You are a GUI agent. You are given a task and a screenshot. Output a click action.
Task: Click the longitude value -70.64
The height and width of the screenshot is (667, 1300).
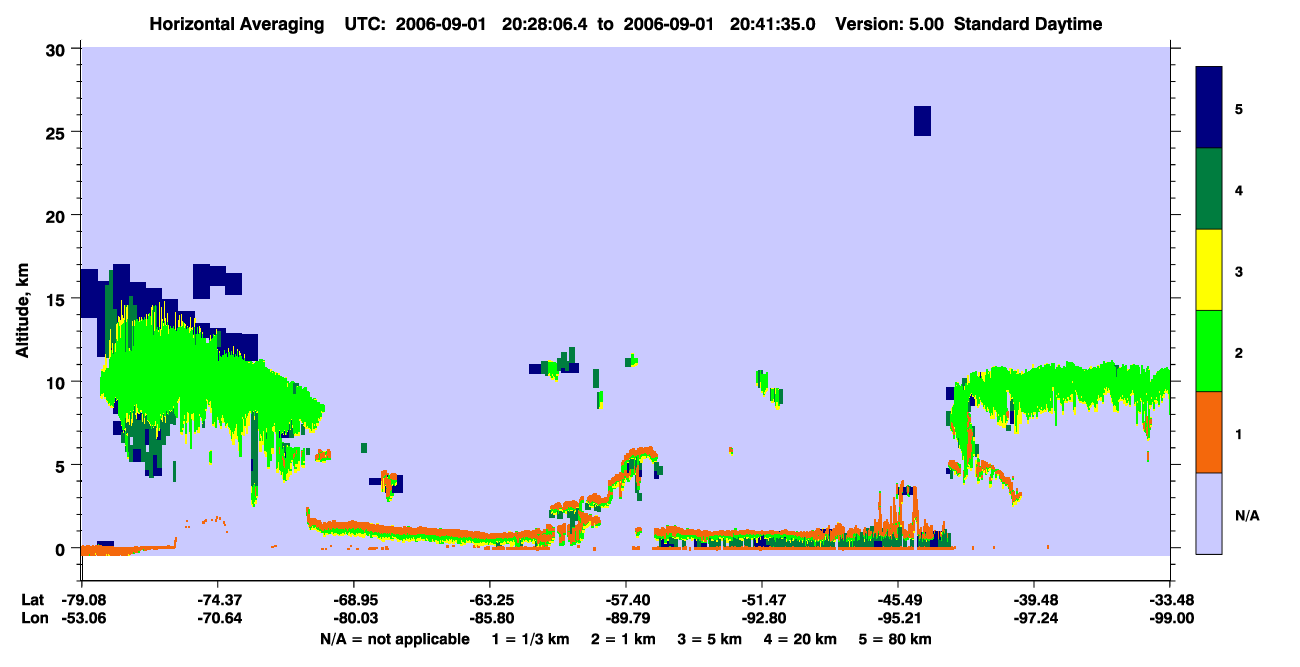[x=217, y=619]
